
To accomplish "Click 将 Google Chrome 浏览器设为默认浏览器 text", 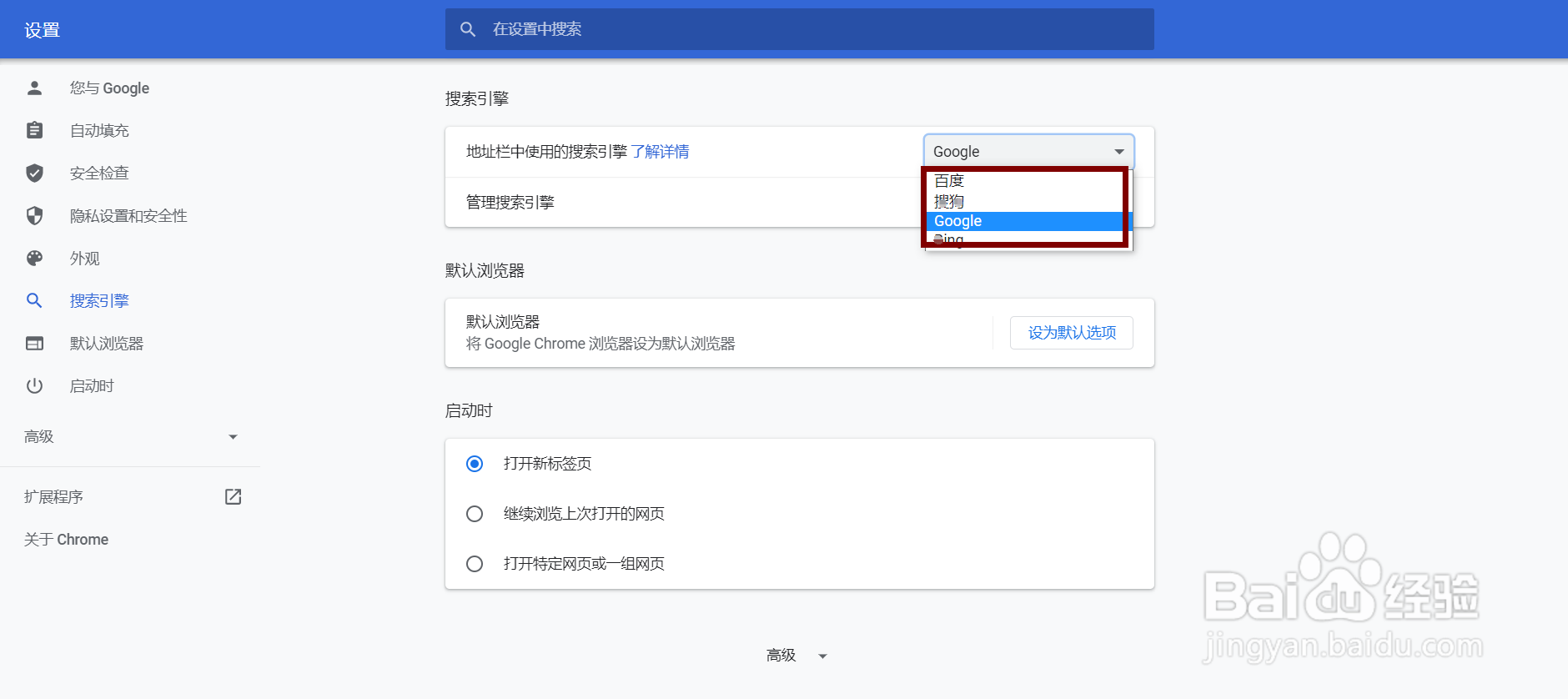I will pos(601,344).
